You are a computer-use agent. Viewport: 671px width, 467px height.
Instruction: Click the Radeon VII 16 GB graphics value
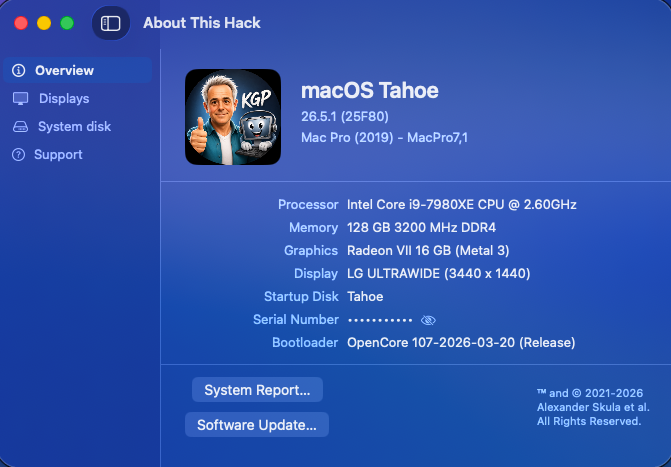tap(428, 250)
